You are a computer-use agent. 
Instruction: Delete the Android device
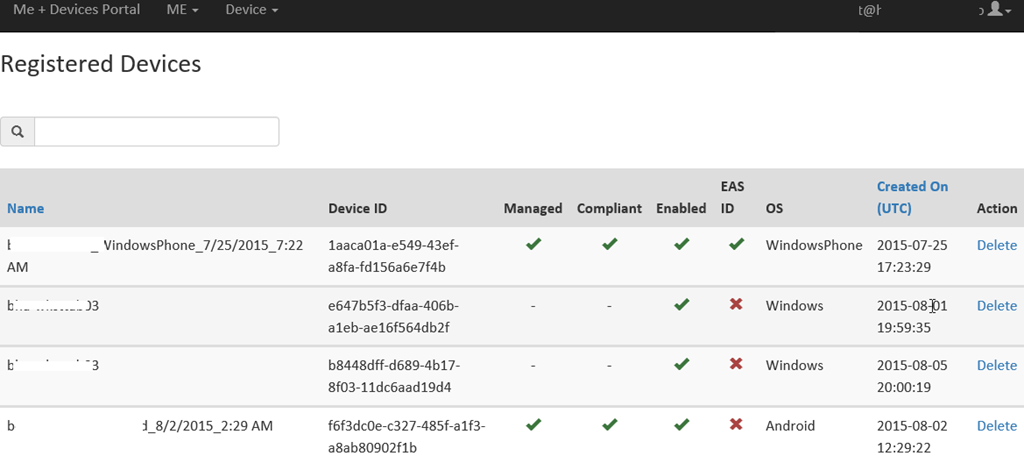[996, 426]
